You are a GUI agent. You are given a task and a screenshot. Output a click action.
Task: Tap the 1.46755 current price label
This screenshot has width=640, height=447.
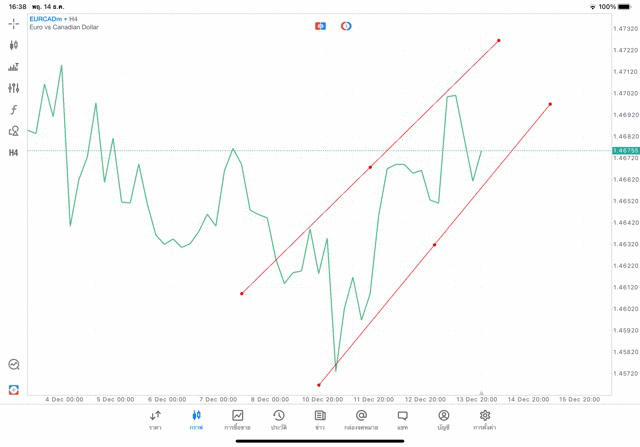point(627,150)
